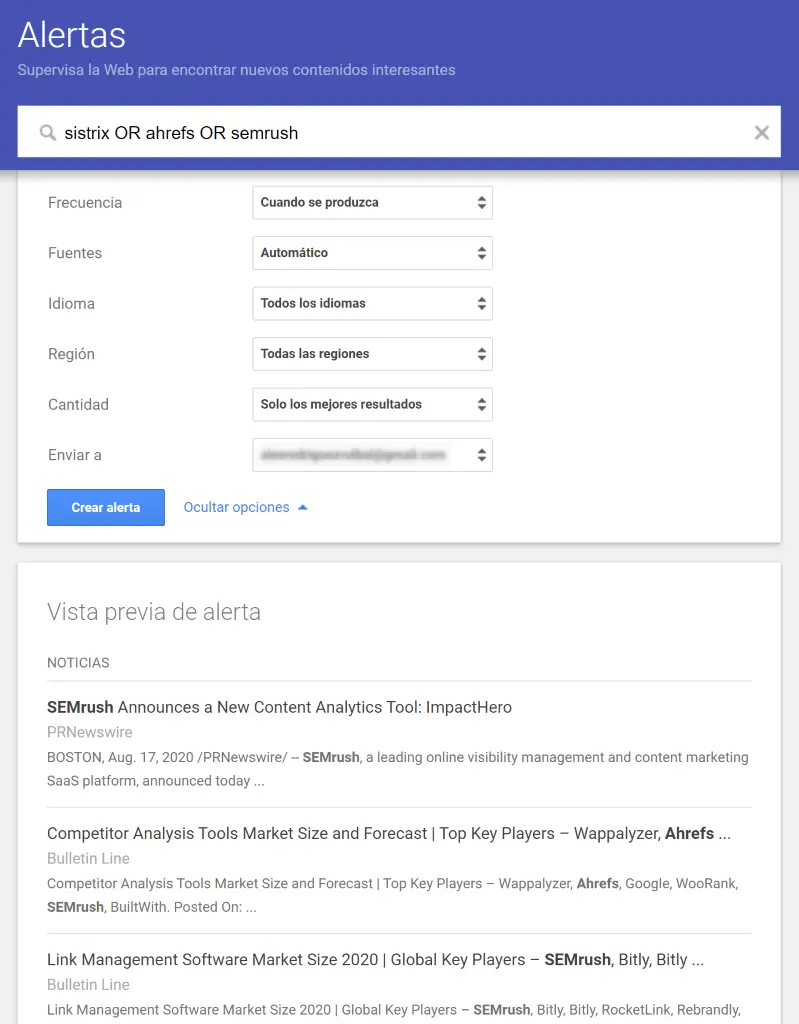Click the arrows icon on the Idioma selector

(x=483, y=303)
